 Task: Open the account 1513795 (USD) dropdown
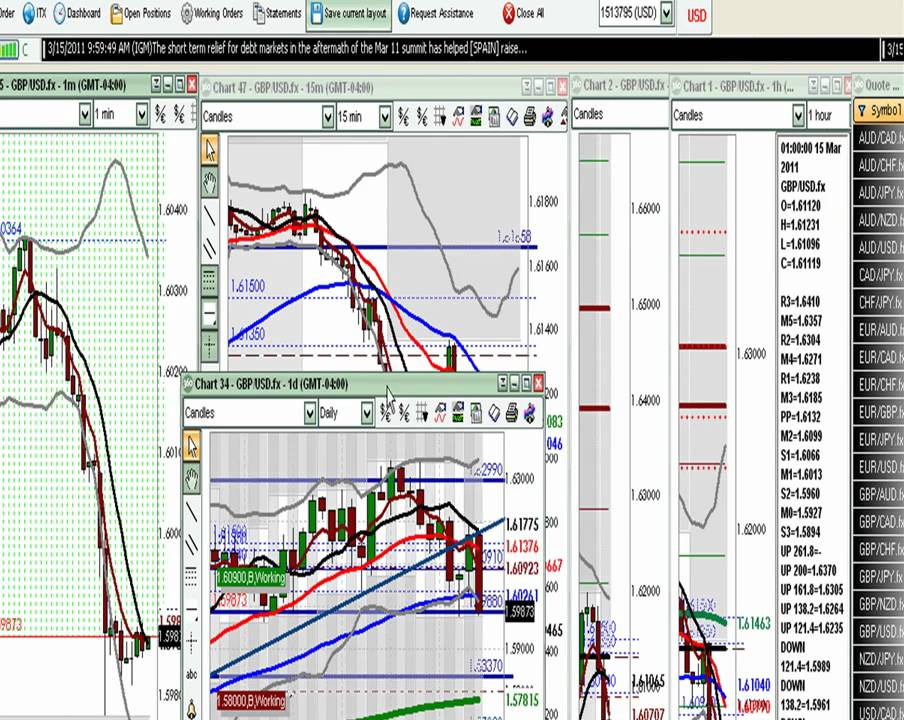666,13
